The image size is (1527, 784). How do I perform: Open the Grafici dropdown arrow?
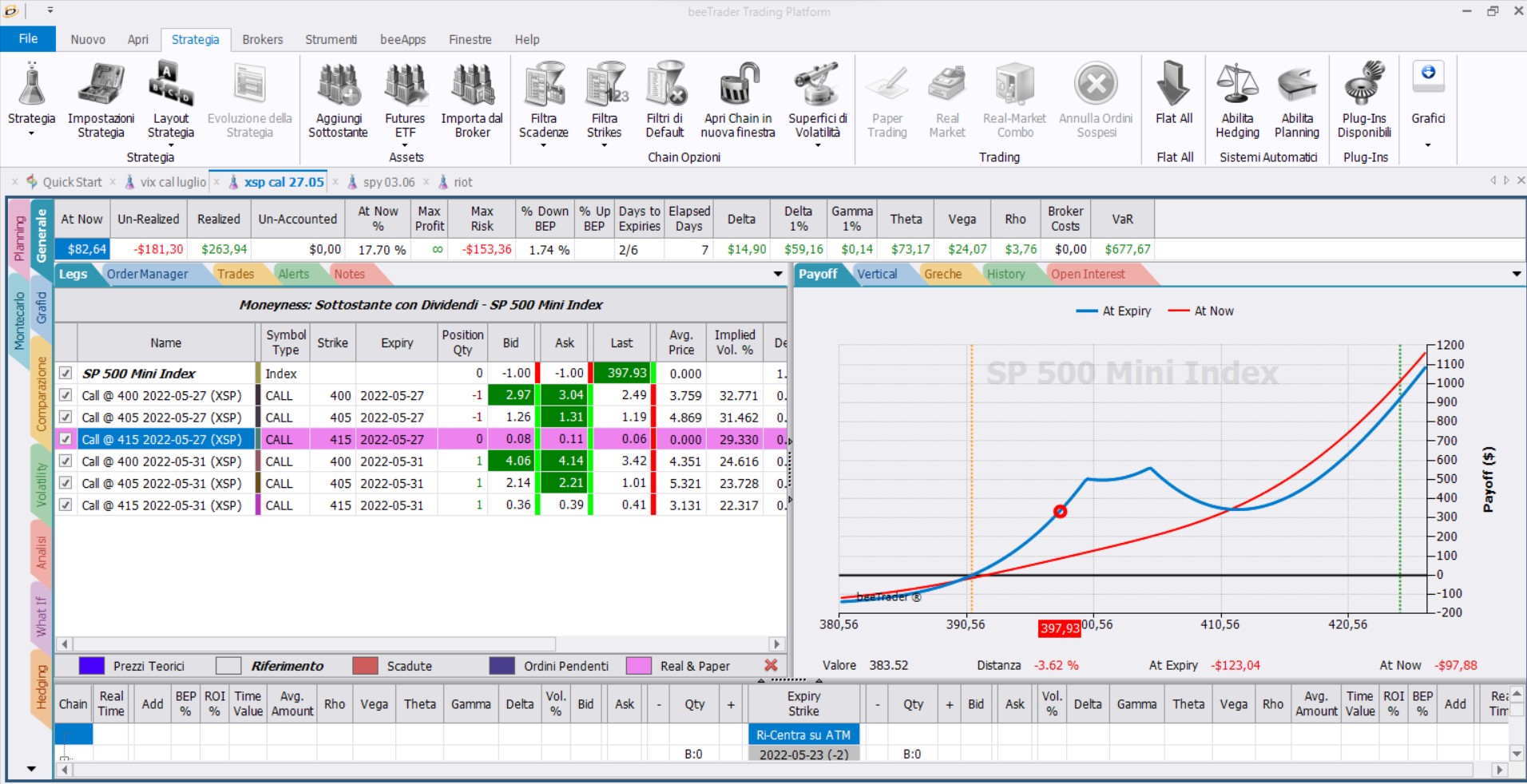(1428, 145)
